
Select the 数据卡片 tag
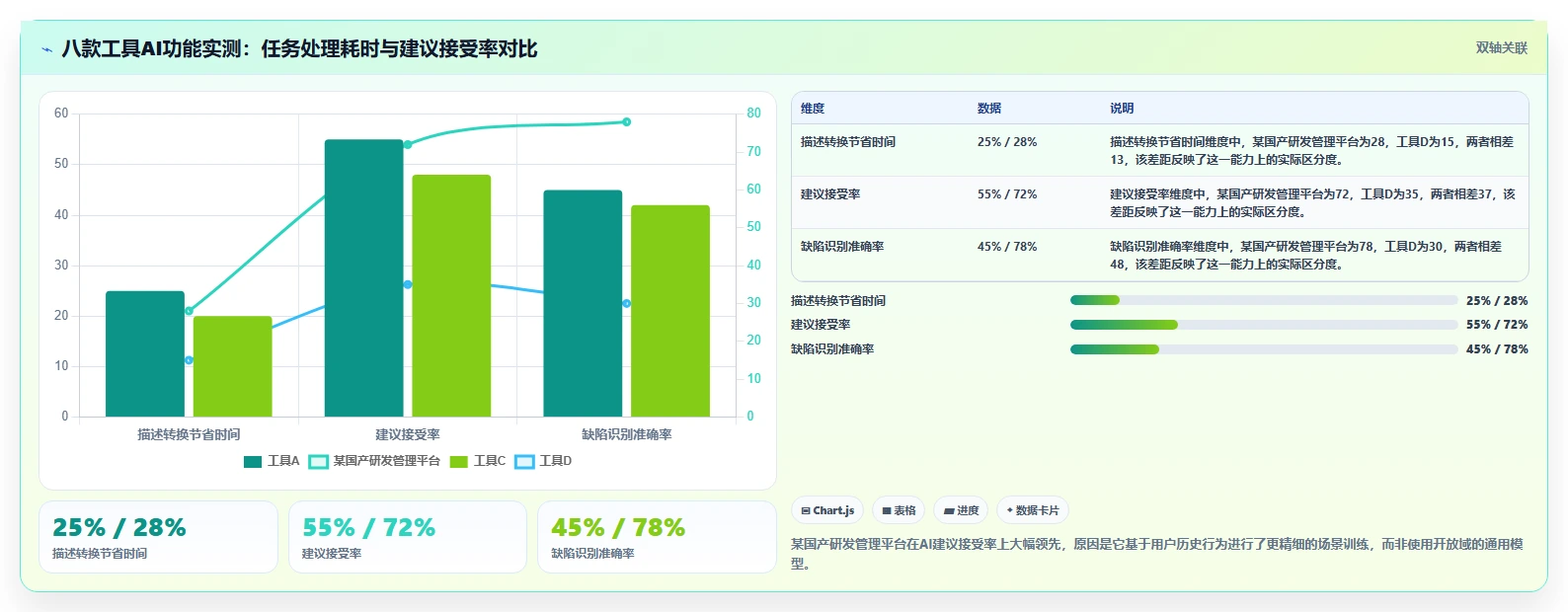(1033, 510)
